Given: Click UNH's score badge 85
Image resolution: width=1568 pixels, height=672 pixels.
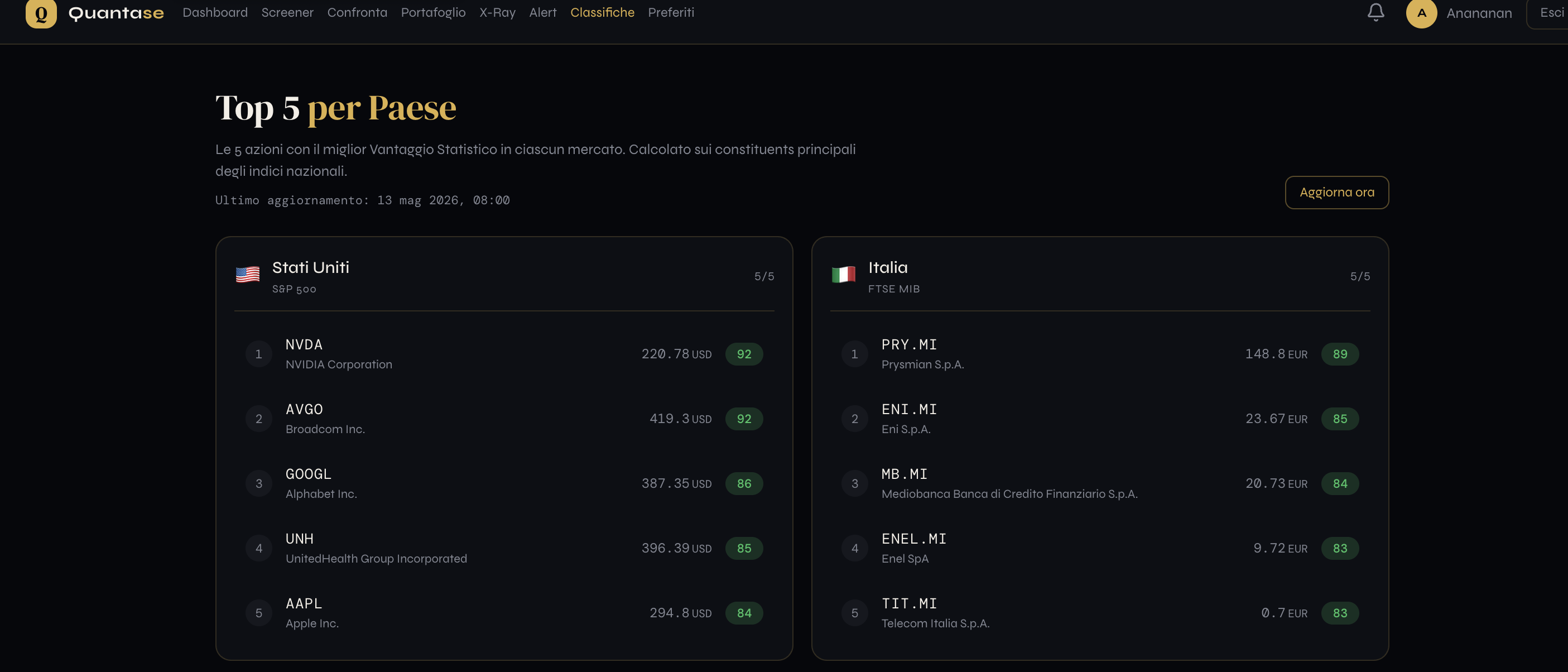Looking at the screenshot, I should pyautogui.click(x=744, y=549).
